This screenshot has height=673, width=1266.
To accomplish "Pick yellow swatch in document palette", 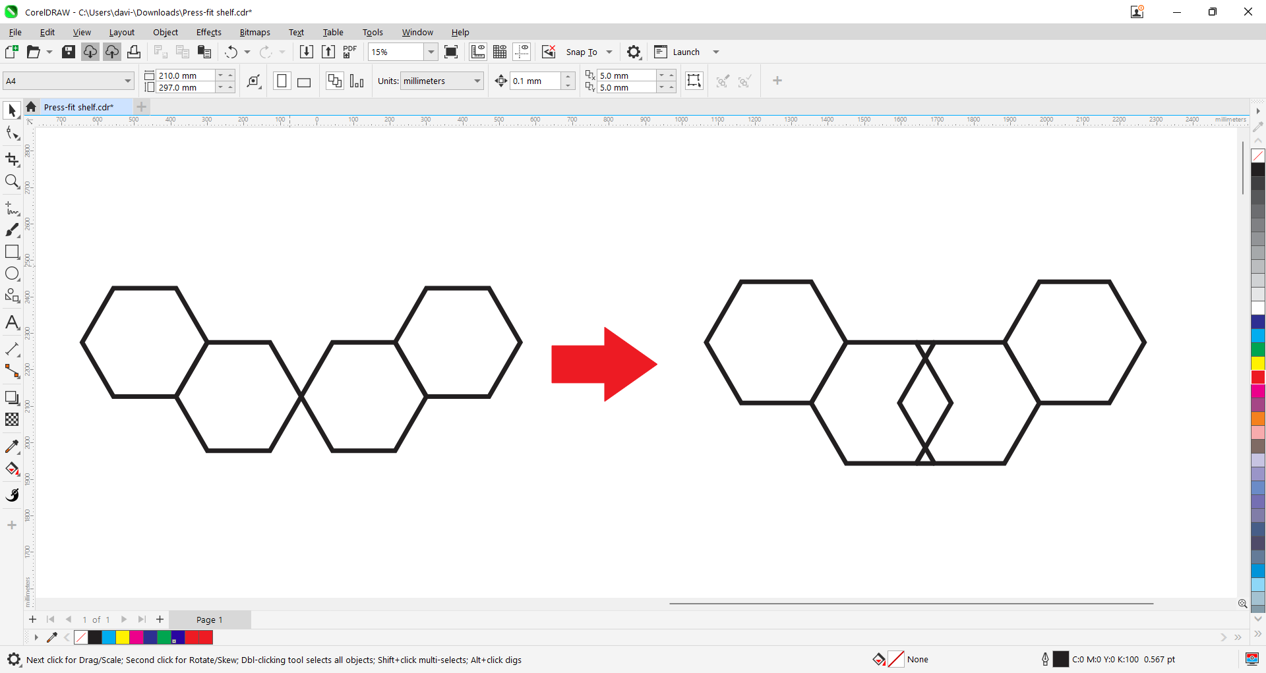I will tap(122, 637).
